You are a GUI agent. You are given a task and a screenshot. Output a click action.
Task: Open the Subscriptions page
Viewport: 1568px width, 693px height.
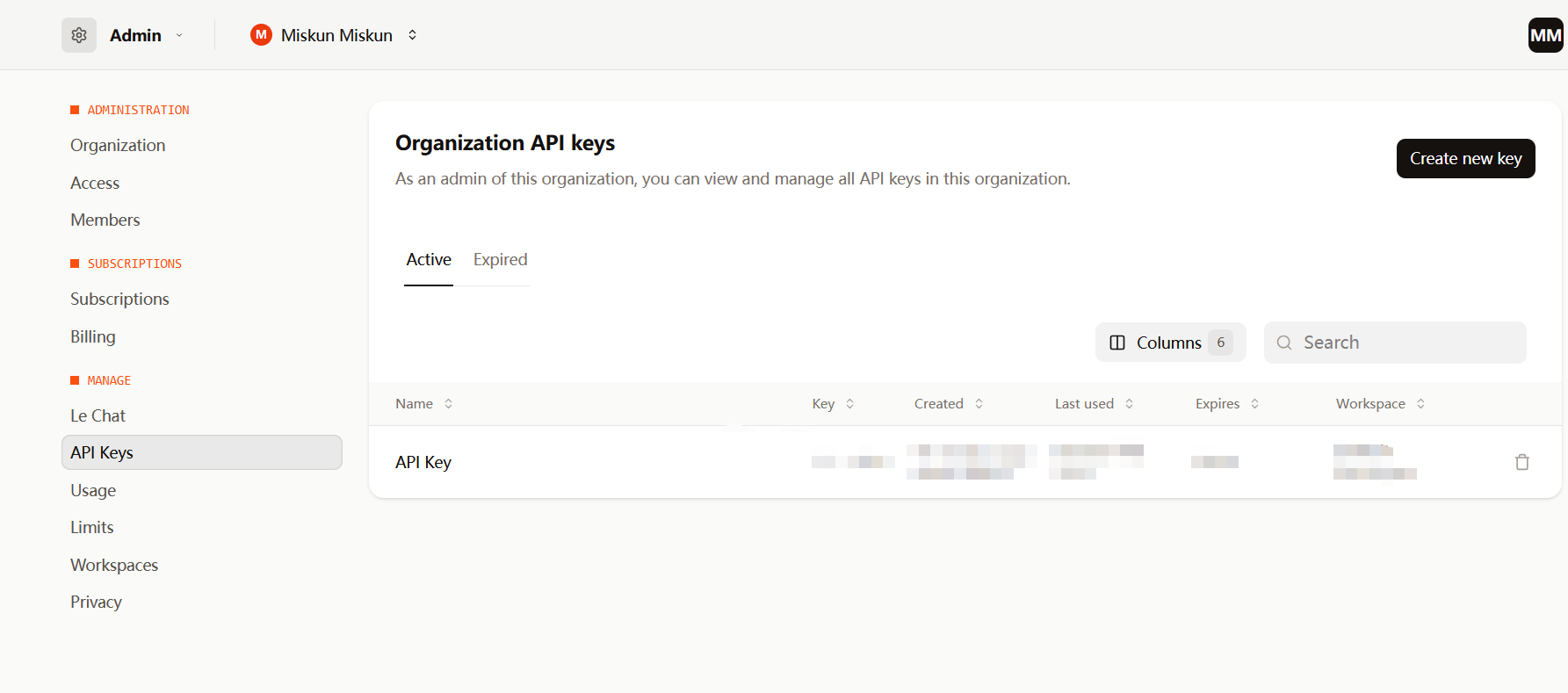click(119, 300)
